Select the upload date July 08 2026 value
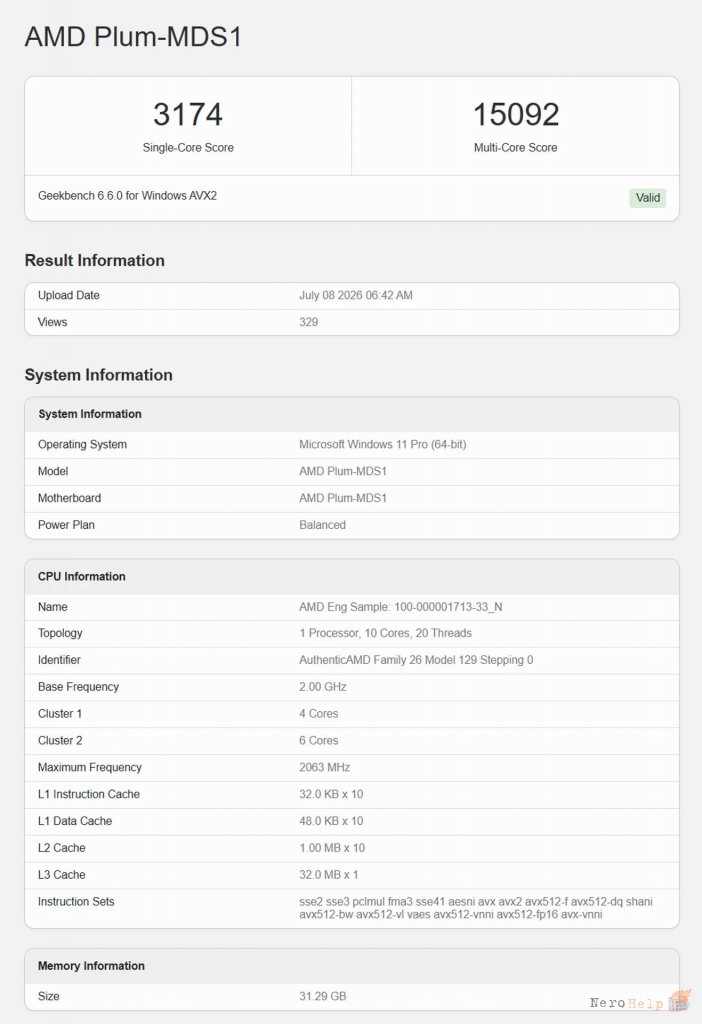This screenshot has width=702, height=1024. (356, 295)
